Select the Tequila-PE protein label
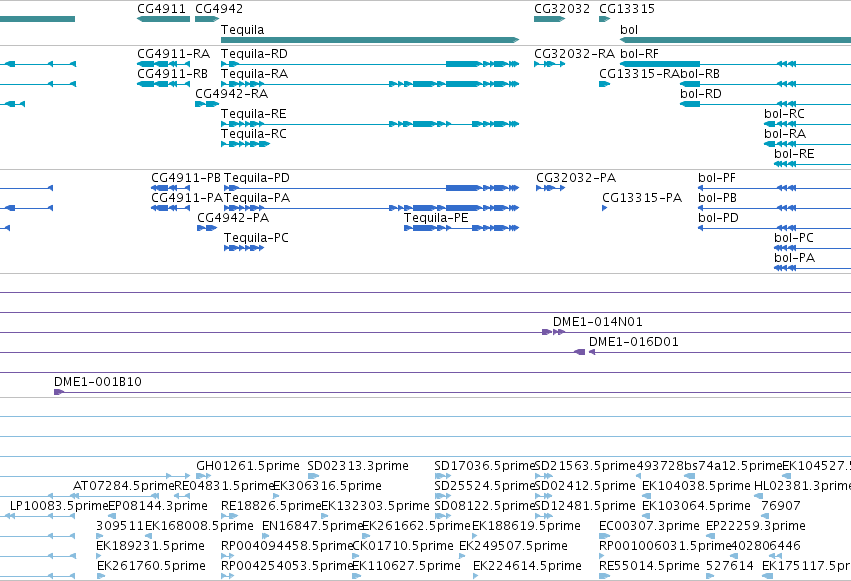The height and width of the screenshot is (581, 851). point(436,219)
